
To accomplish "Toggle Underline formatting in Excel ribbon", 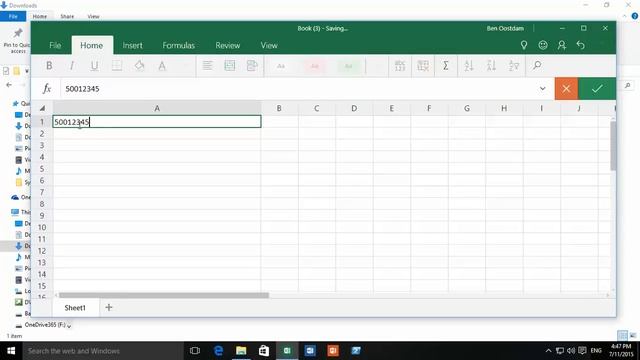I will coord(94,66).
